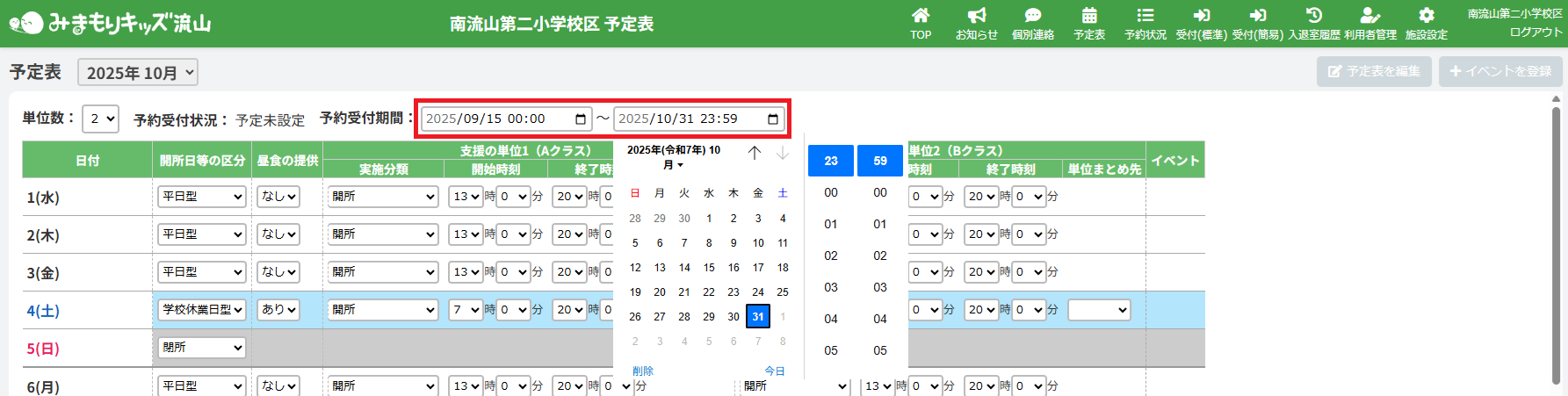Viewport: 1568px width, 396px height.
Task: Open the 単位数 dropdown
Action: click(100, 119)
